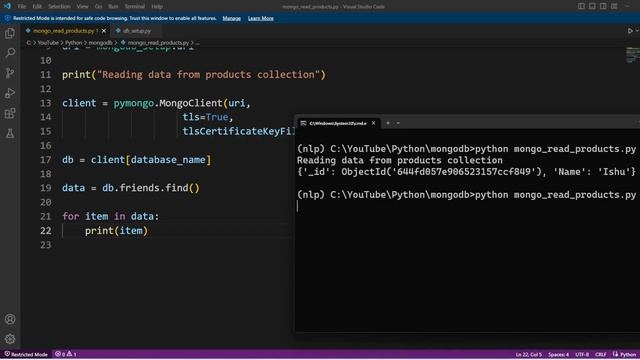Run the Python file with play button
640x360 pixels.
630,31
